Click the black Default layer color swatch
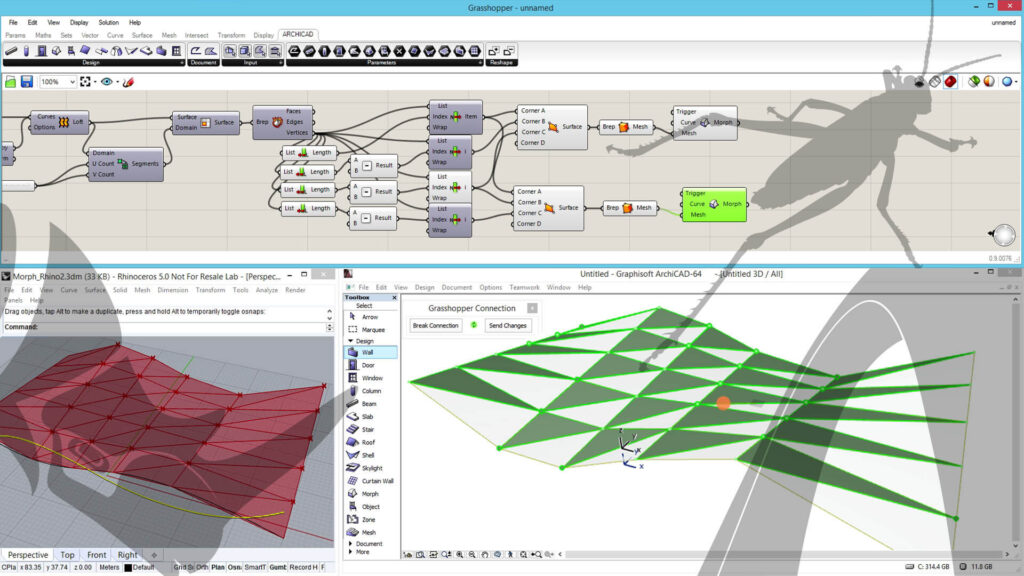 [x=128, y=568]
